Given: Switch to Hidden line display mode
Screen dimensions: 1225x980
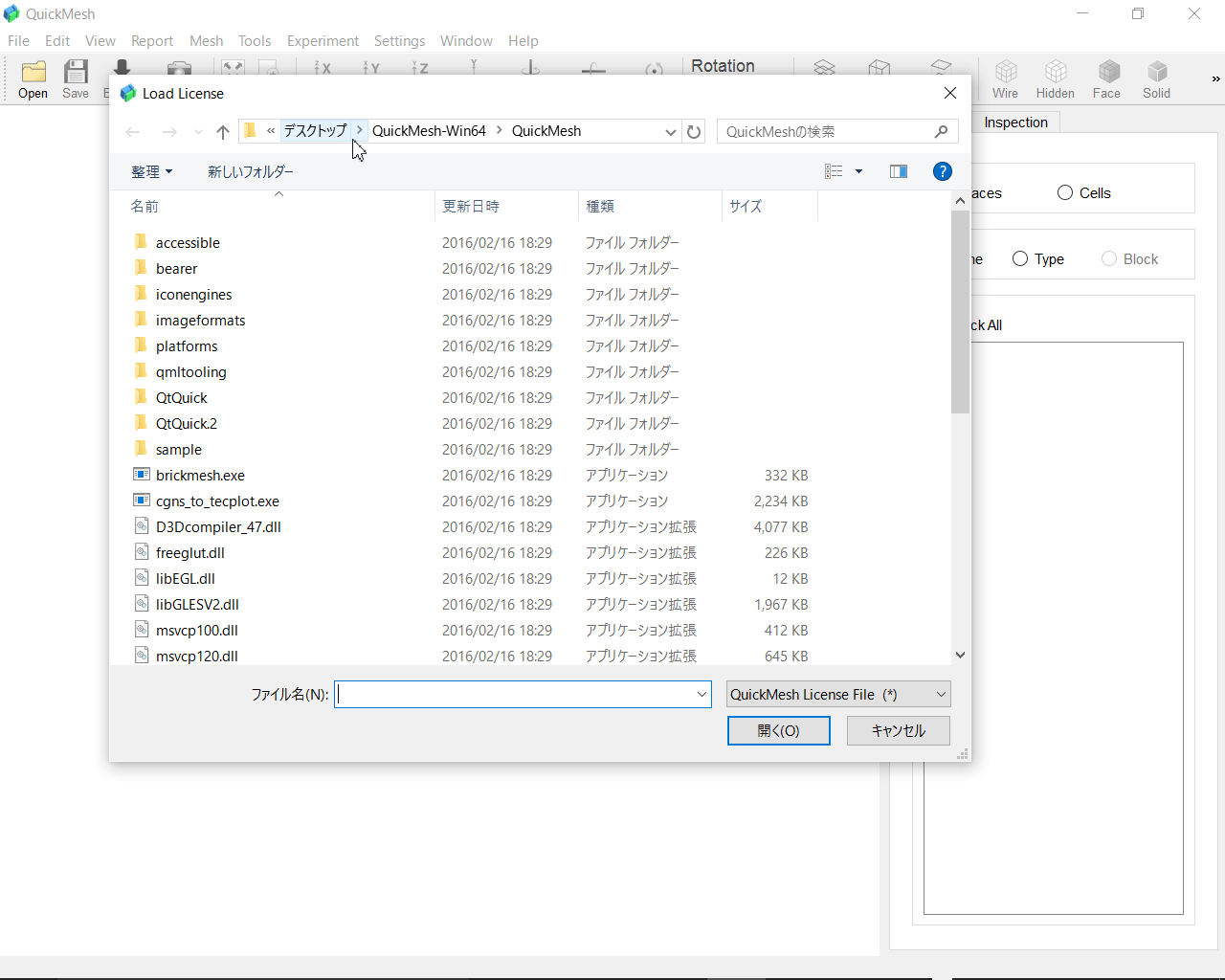Looking at the screenshot, I should point(1055,79).
